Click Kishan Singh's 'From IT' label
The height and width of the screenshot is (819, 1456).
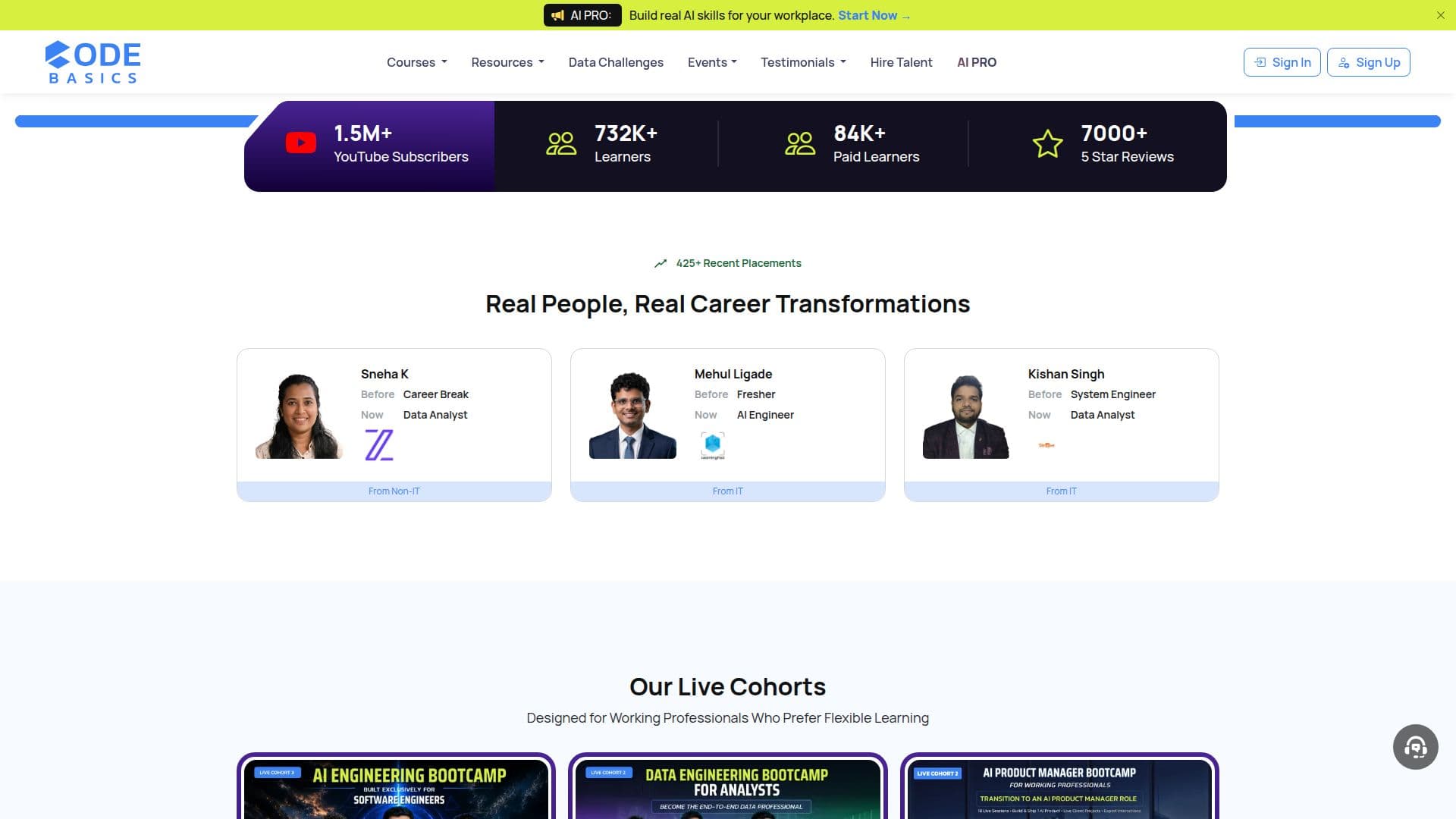pyautogui.click(x=1062, y=491)
